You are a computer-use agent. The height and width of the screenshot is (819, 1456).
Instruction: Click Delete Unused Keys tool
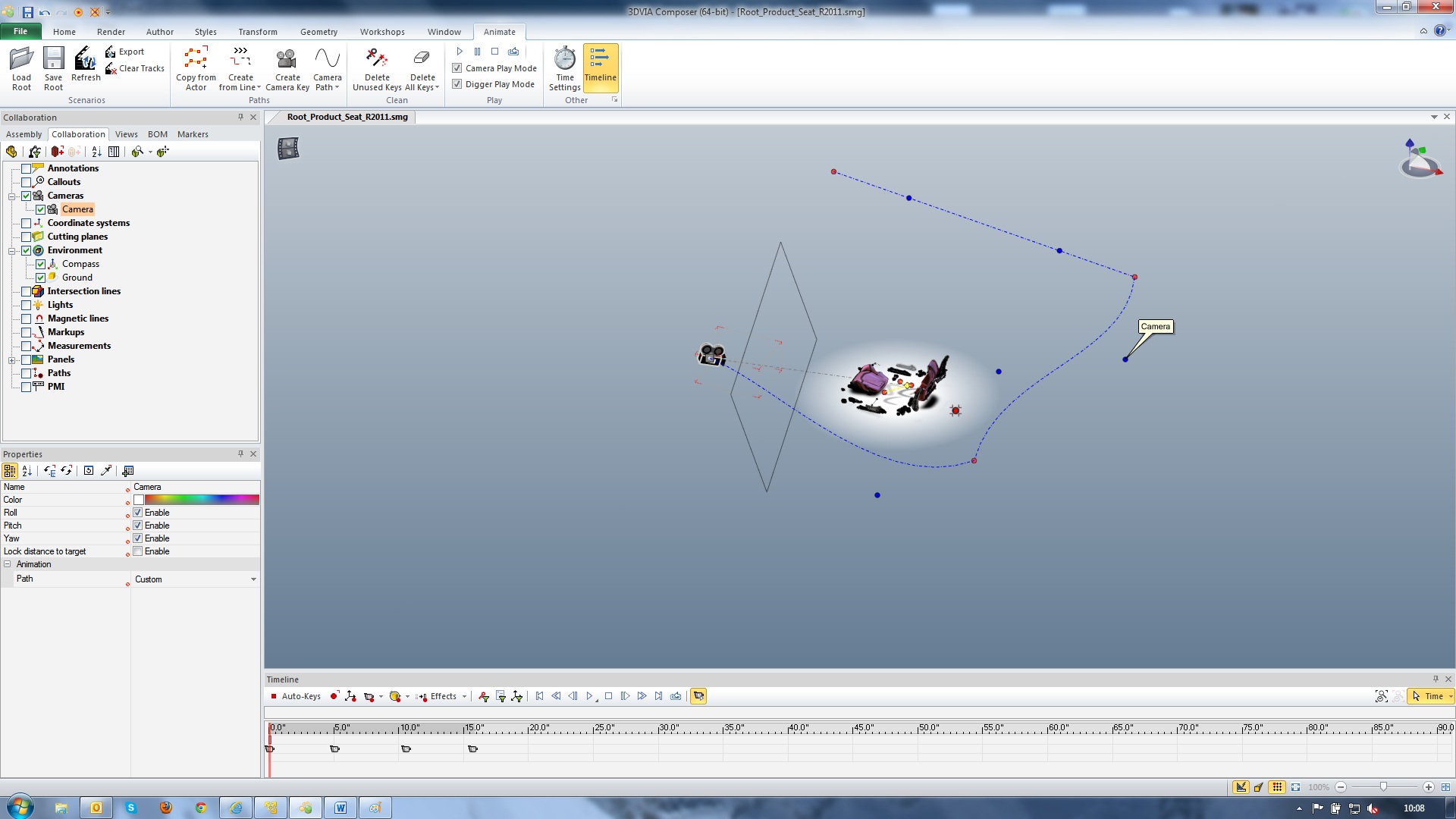[x=377, y=68]
